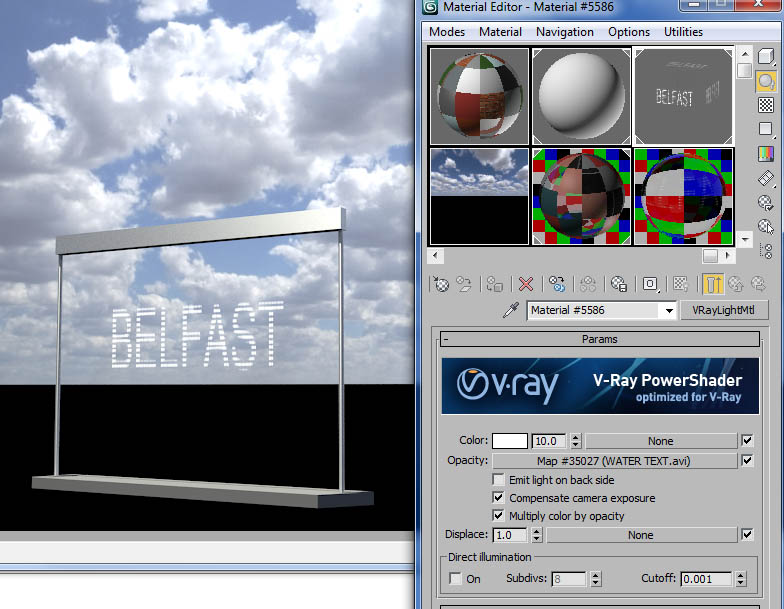Viewport: 784px width, 609px height.
Task: Enable Direct illumination On checkbox
Action: click(x=455, y=578)
